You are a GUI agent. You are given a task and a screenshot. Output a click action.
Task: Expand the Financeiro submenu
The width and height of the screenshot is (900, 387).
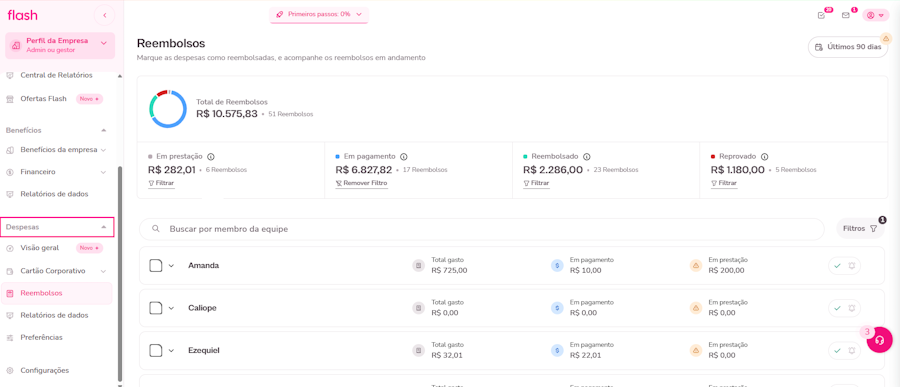(103, 172)
